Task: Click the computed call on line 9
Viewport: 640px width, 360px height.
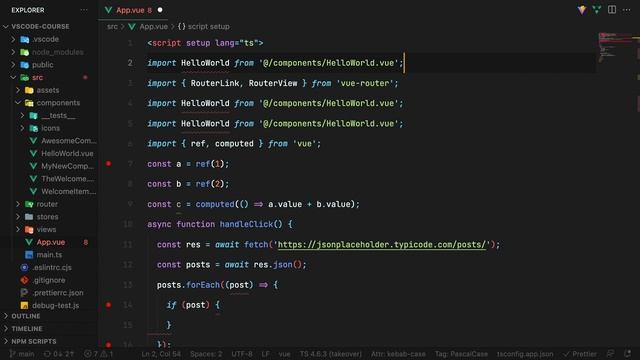Action: pos(215,204)
